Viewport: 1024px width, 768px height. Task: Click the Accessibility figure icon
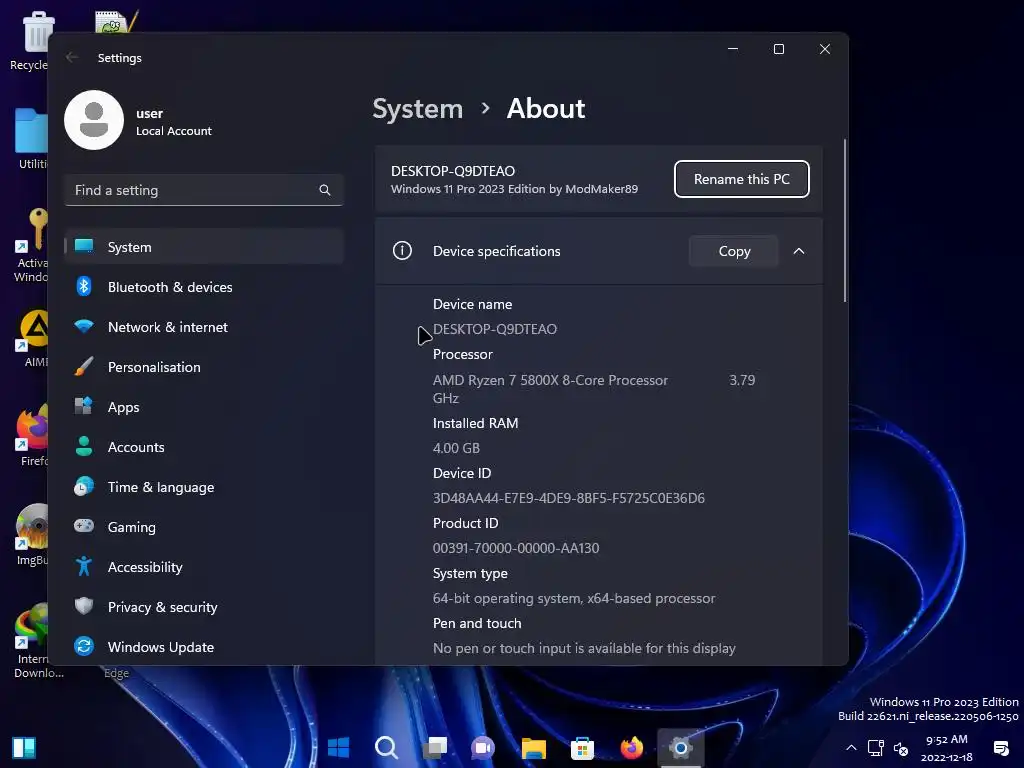point(84,566)
